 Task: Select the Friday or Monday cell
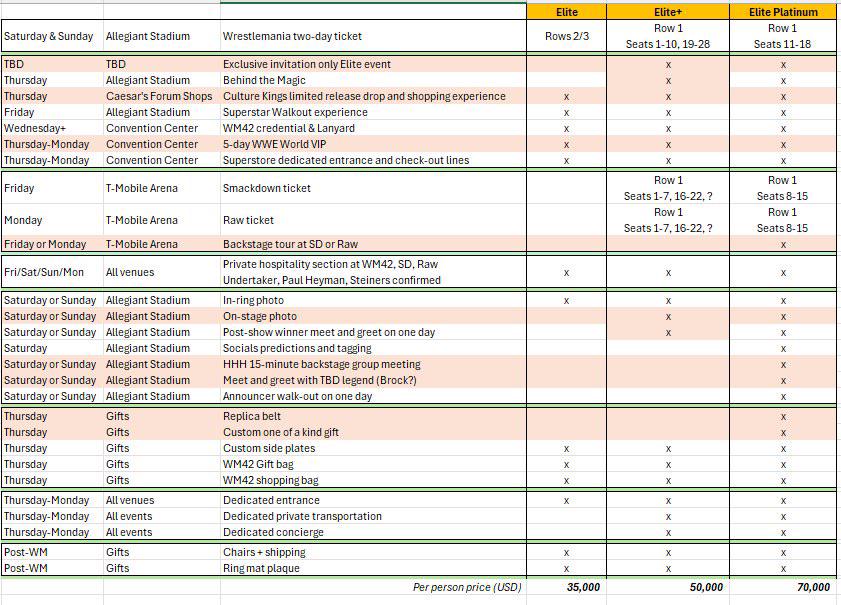(52, 244)
